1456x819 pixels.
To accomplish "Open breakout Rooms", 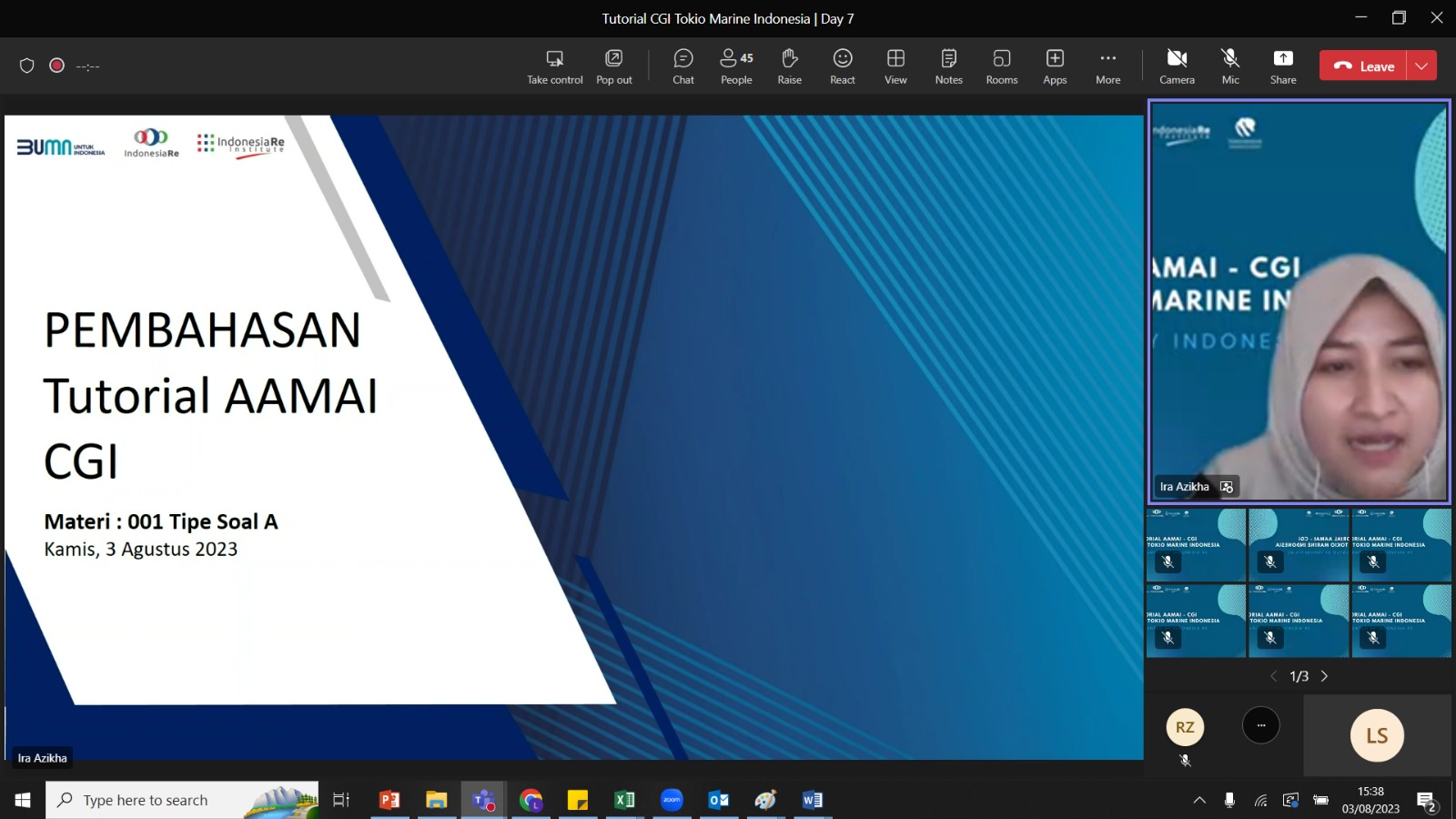I will click(1002, 66).
